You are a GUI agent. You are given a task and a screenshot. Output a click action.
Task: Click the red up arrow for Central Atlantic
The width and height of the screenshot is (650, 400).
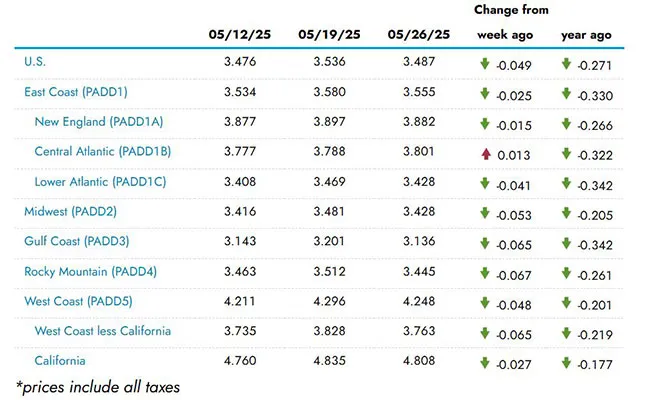coord(486,154)
